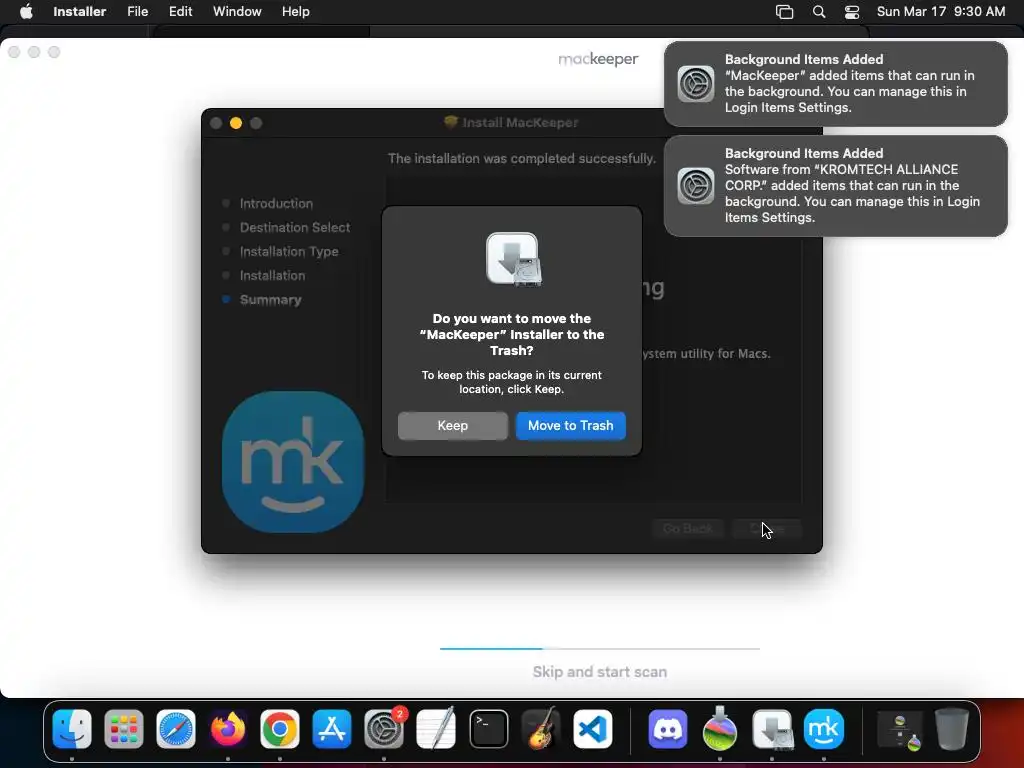Screen dimensions: 1024x768
Task: Open Control Center in the menu bar
Action: 852,12
